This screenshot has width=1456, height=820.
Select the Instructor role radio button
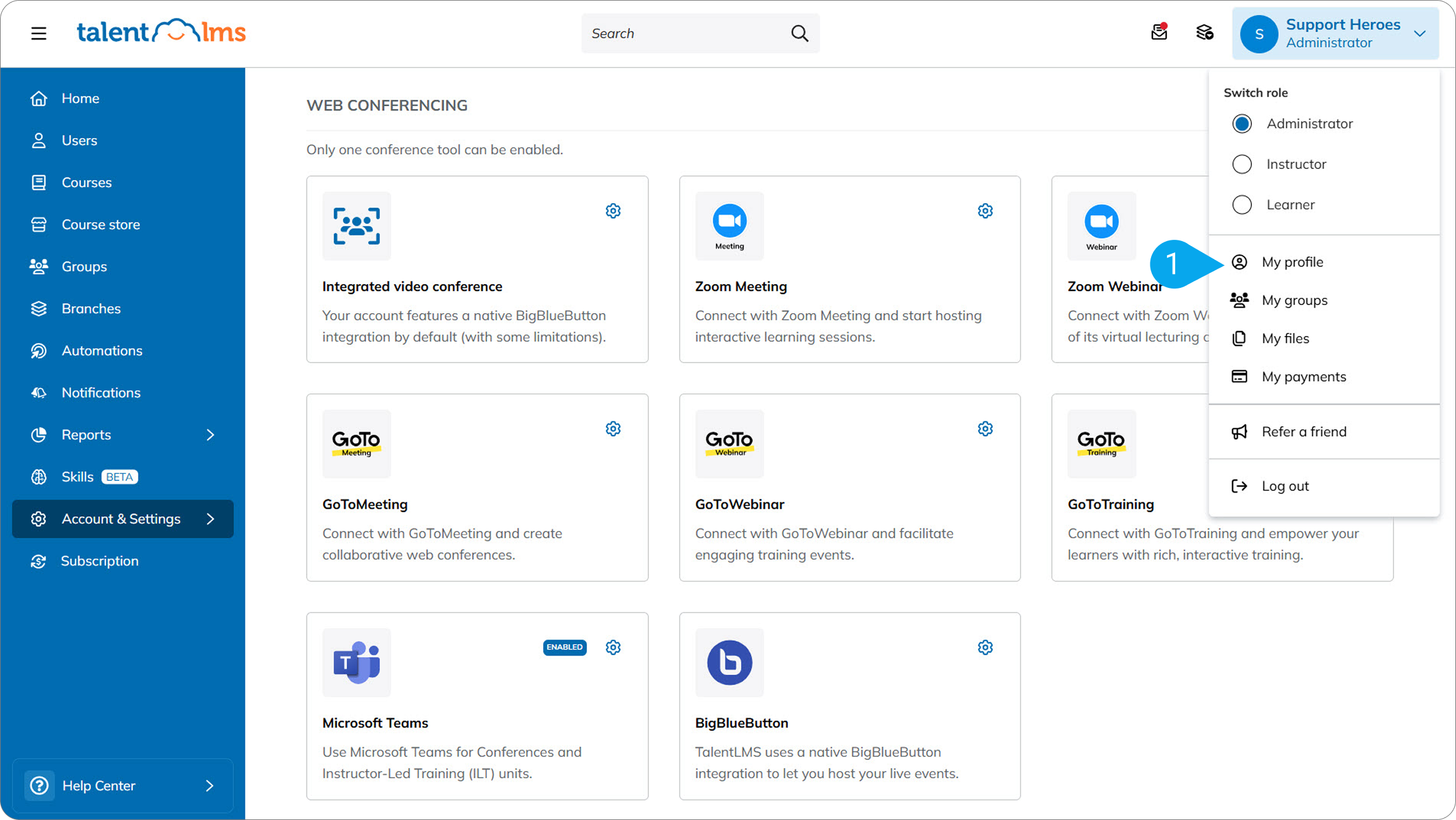click(x=1242, y=164)
